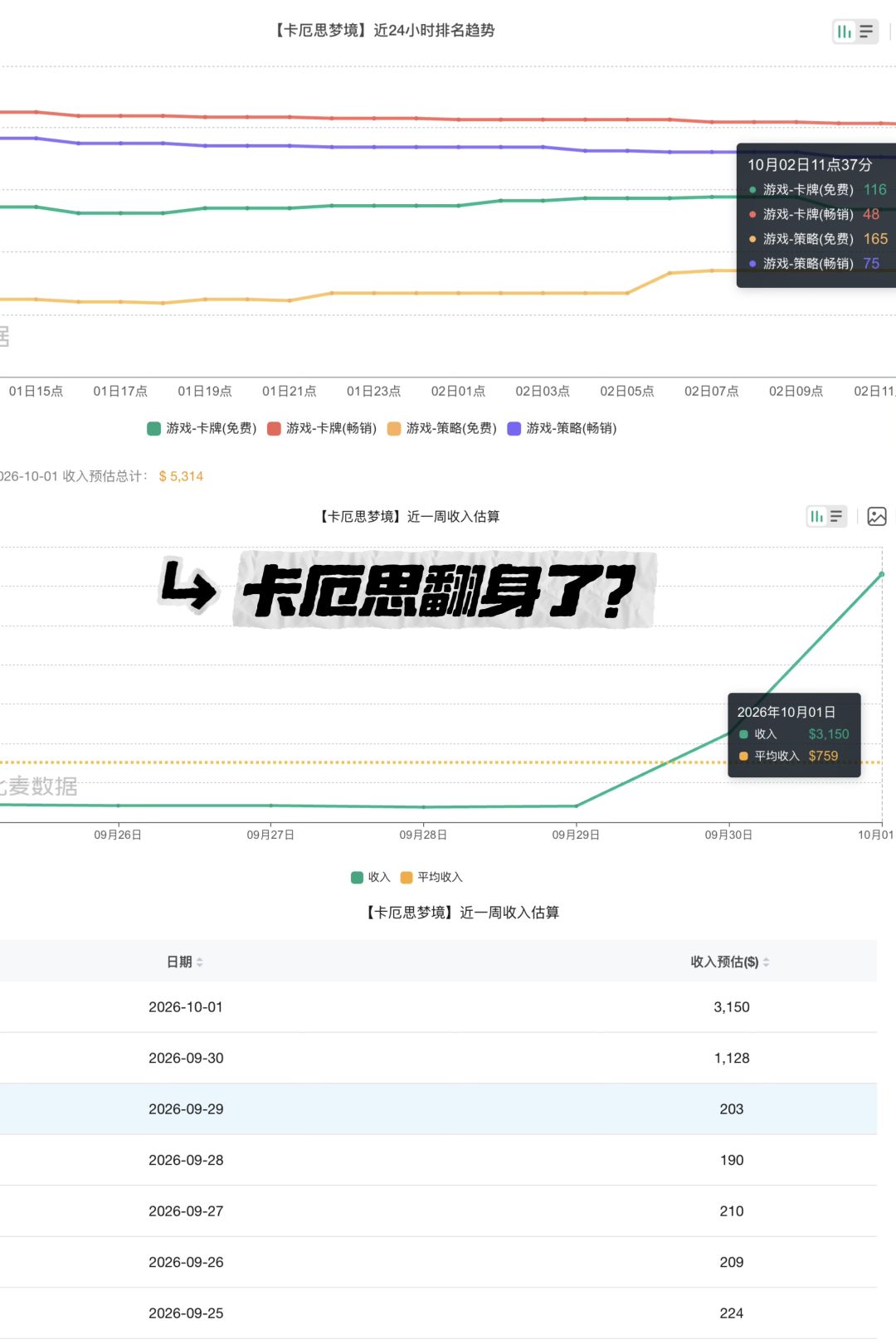
Task: Click revenue value 209 in table
Action: tap(732, 1262)
